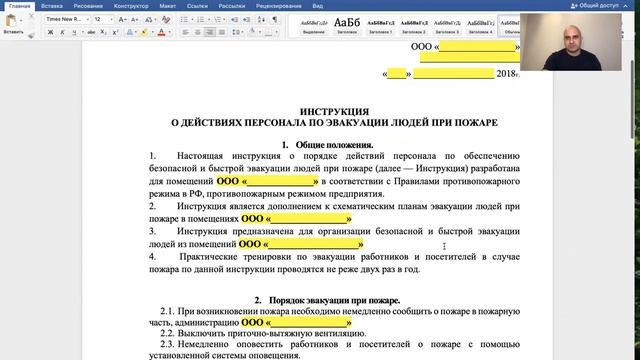Click the Decrease Indent icon
640x360 pixels.
[234, 20]
